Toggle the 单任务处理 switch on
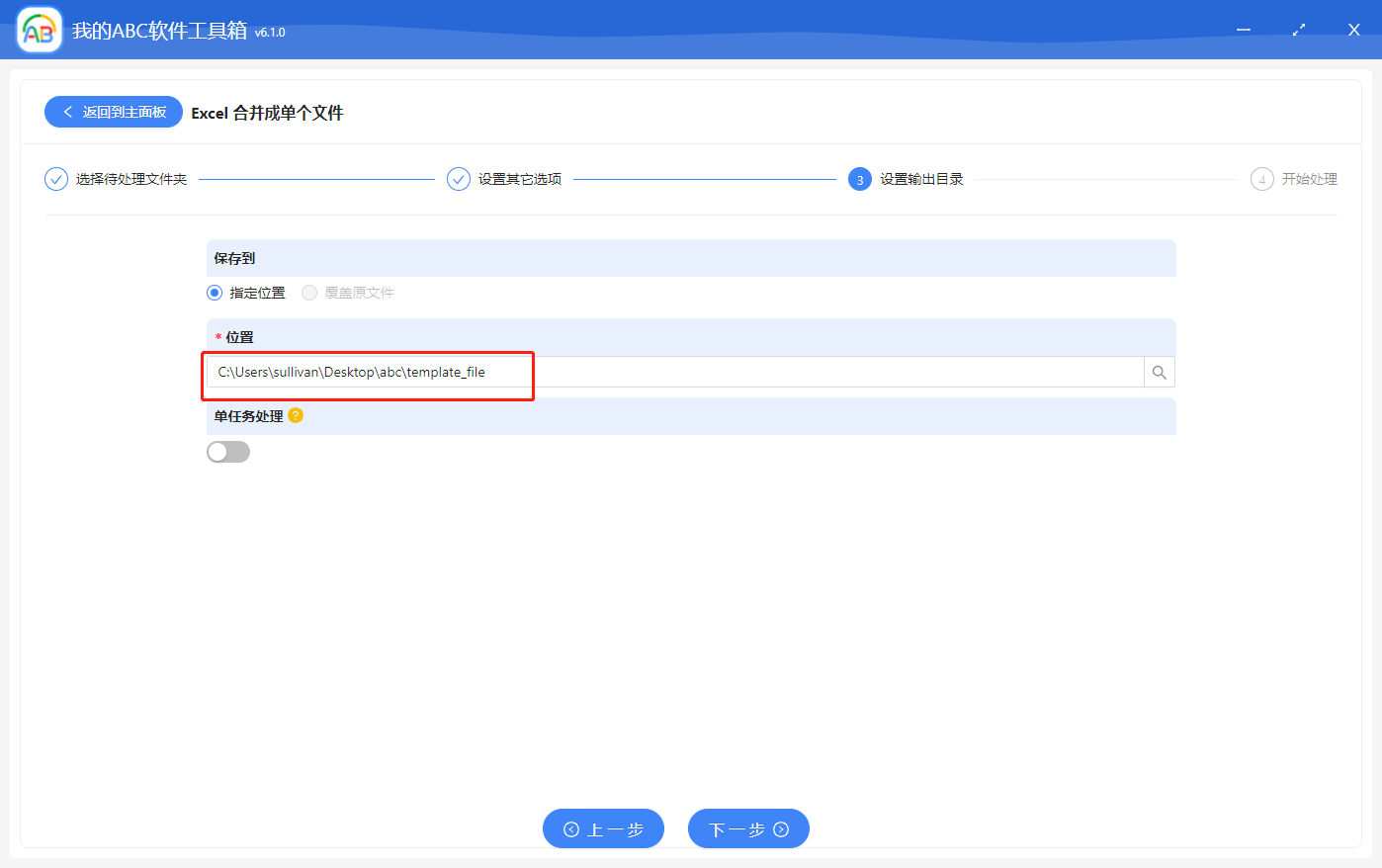This screenshot has height=868, width=1382. pyautogui.click(x=228, y=452)
